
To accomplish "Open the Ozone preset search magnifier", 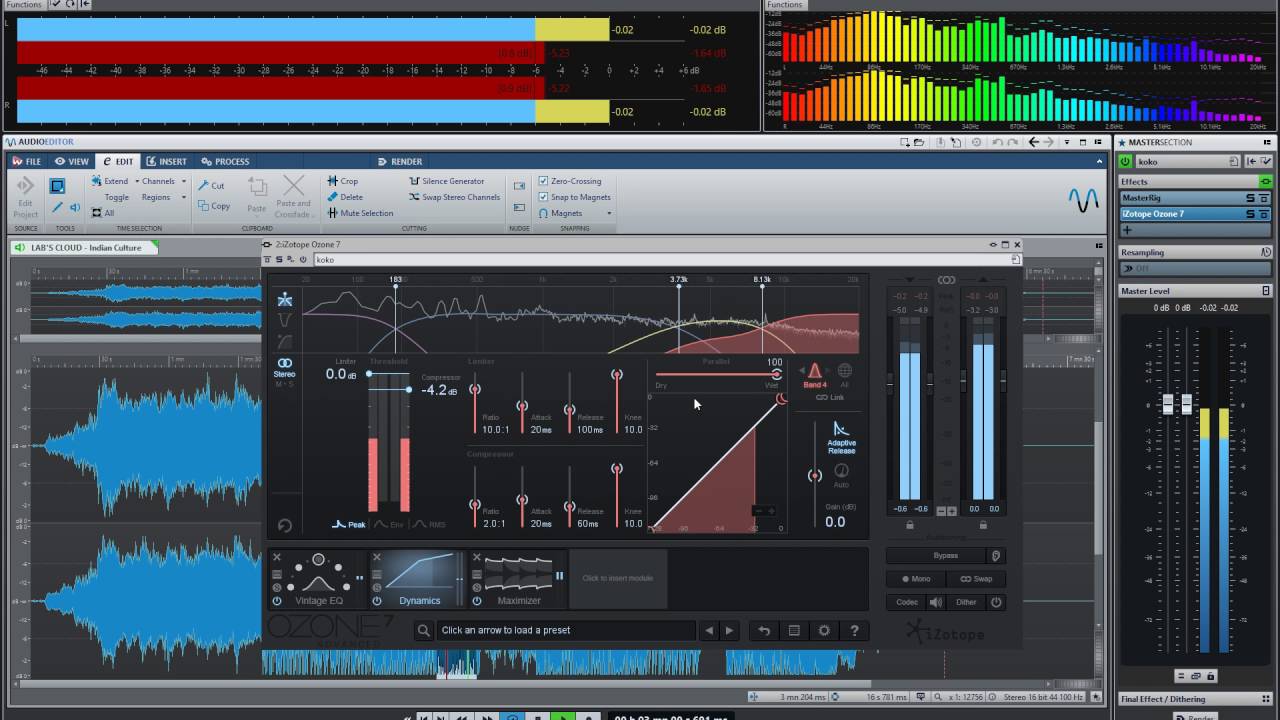I will 424,630.
